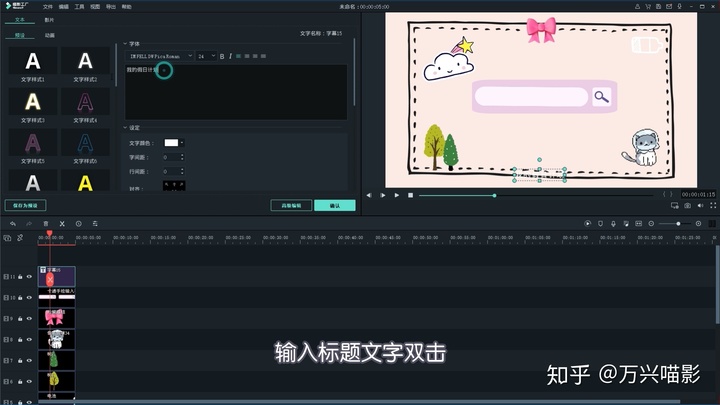Toggle visibility eye of track 6
The height and width of the screenshot is (405, 720).
point(29,382)
